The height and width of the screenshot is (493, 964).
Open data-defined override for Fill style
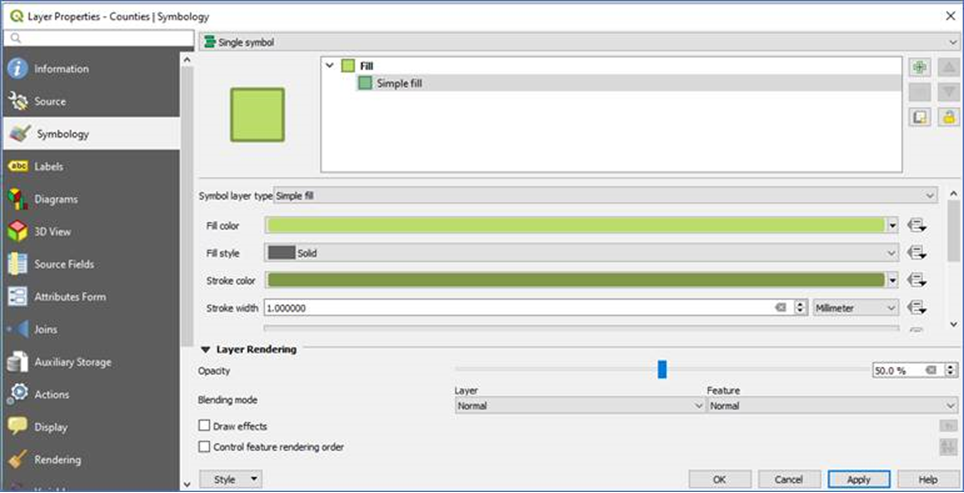(917, 253)
